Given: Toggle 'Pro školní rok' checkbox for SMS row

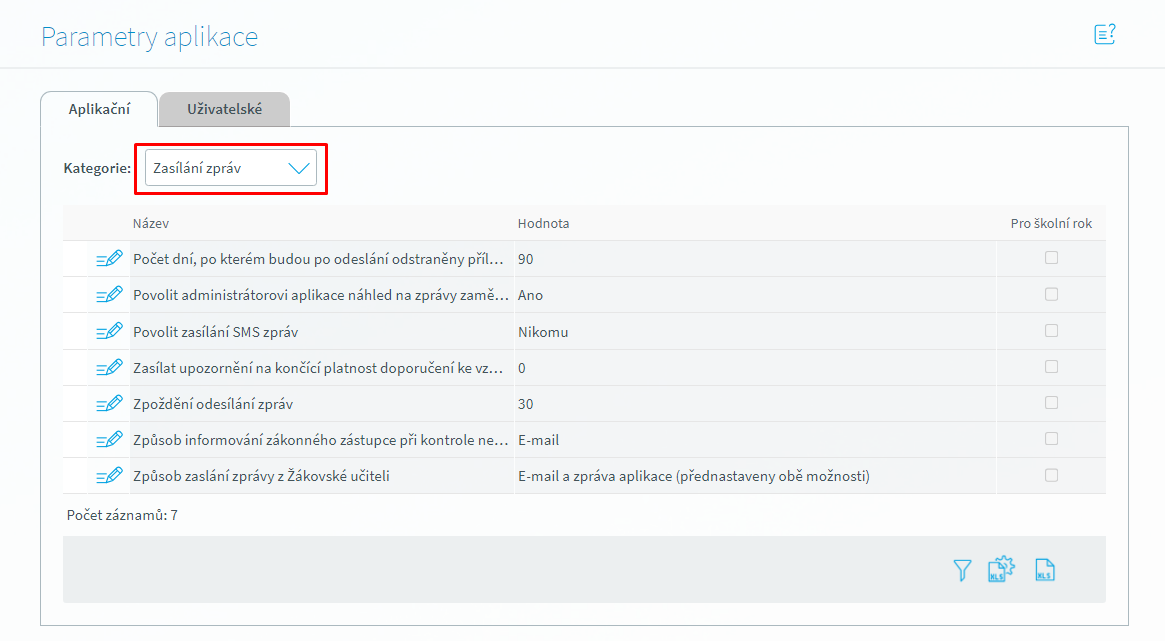Looking at the screenshot, I should click(x=1051, y=331).
